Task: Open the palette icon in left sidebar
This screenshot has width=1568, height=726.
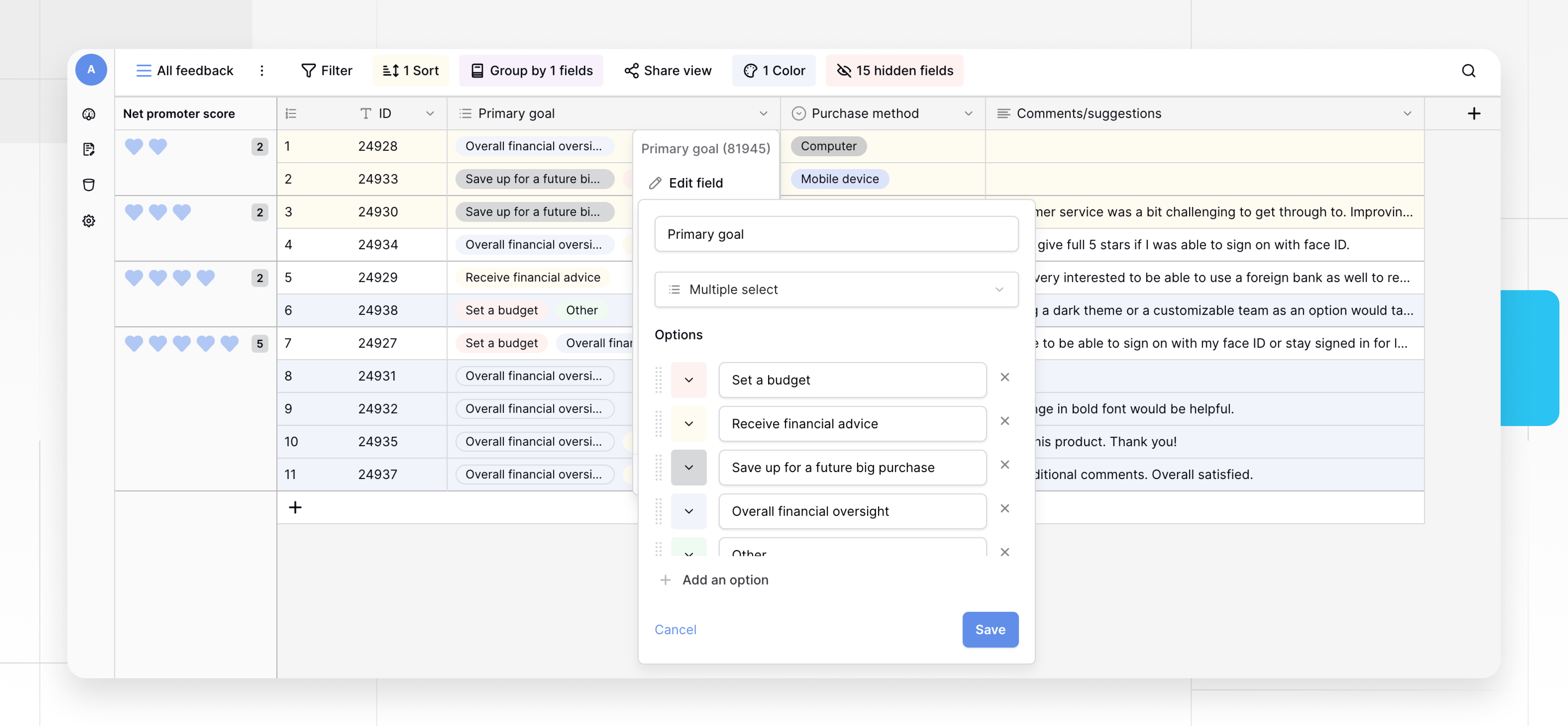Action: click(x=89, y=114)
